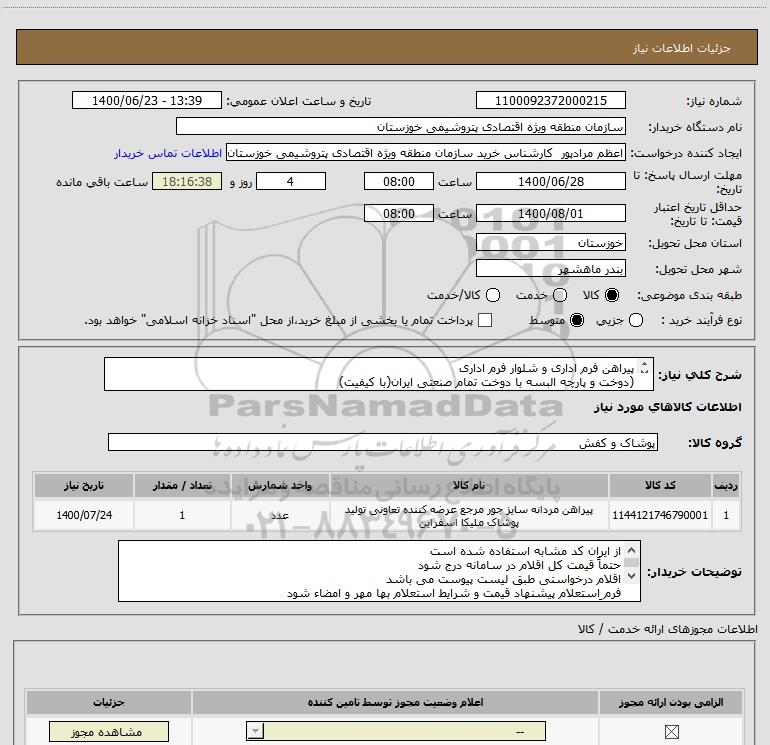Click the جزئیات column header

click(109, 702)
